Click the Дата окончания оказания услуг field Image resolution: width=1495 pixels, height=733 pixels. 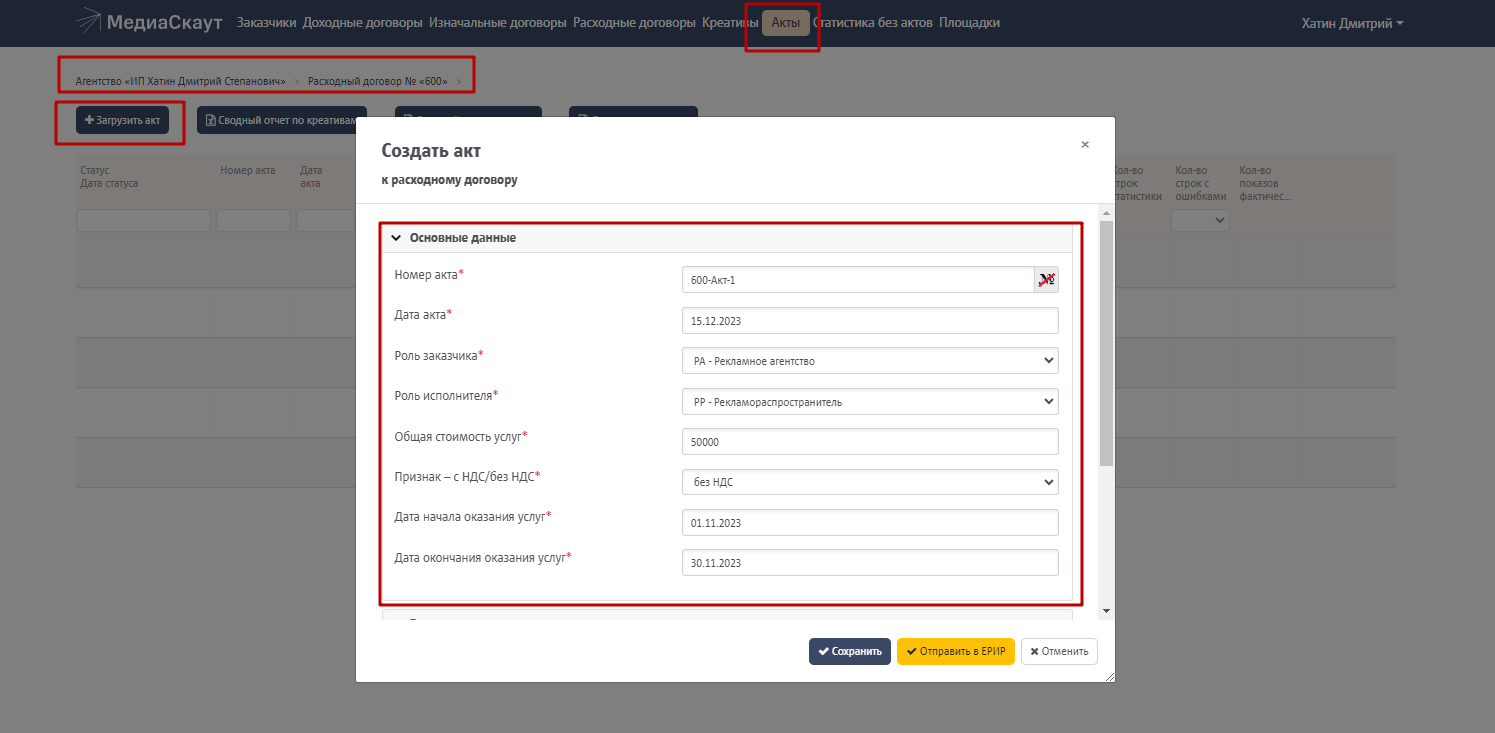(x=870, y=563)
